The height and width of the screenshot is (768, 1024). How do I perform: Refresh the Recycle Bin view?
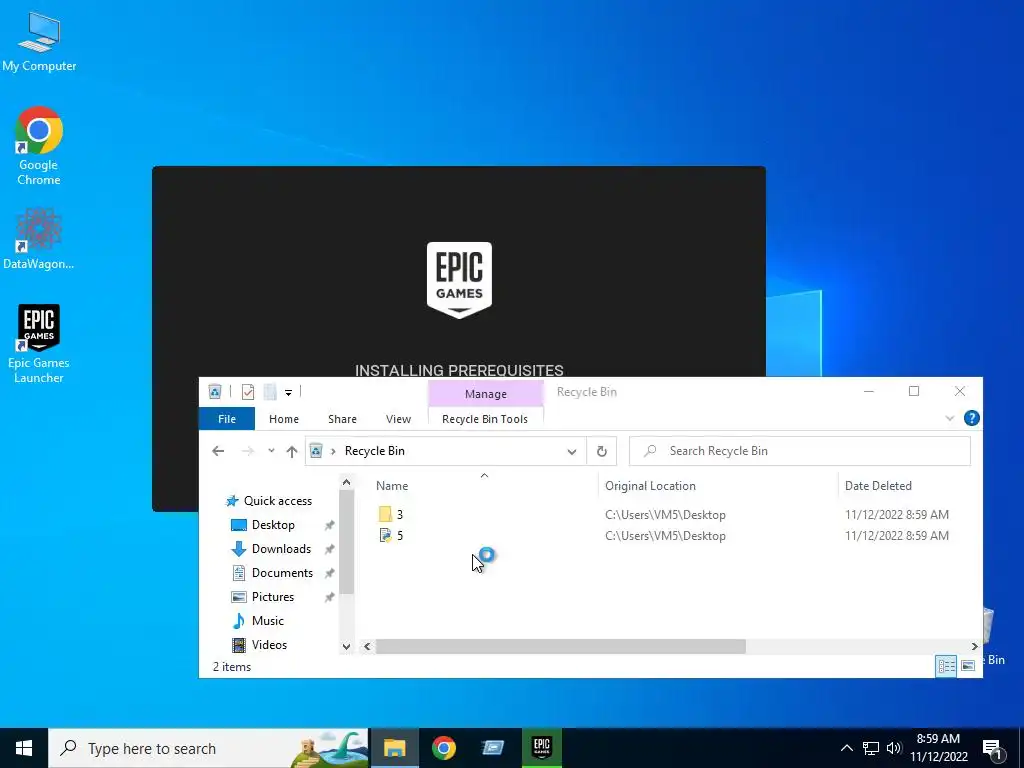point(601,451)
